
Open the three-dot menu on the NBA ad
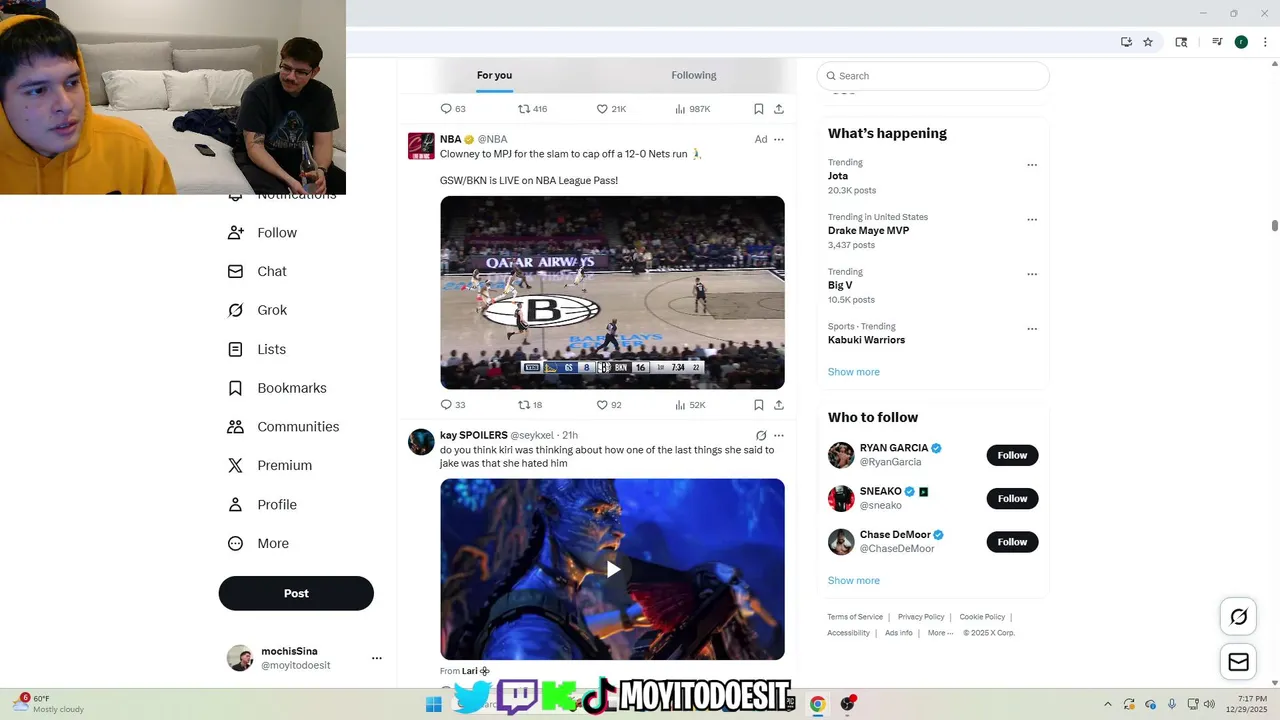coord(779,140)
